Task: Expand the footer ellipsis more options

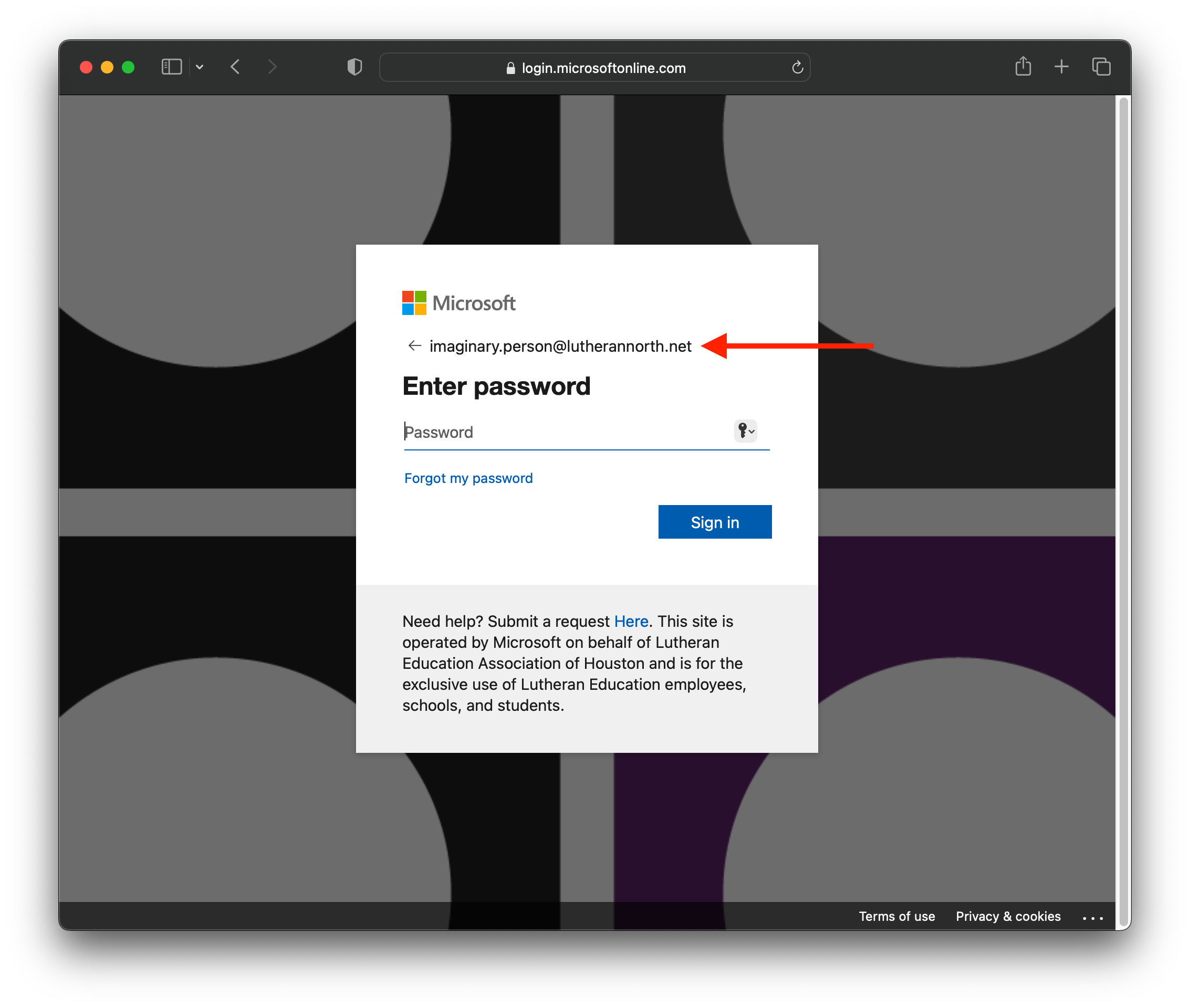Action: (1092, 918)
